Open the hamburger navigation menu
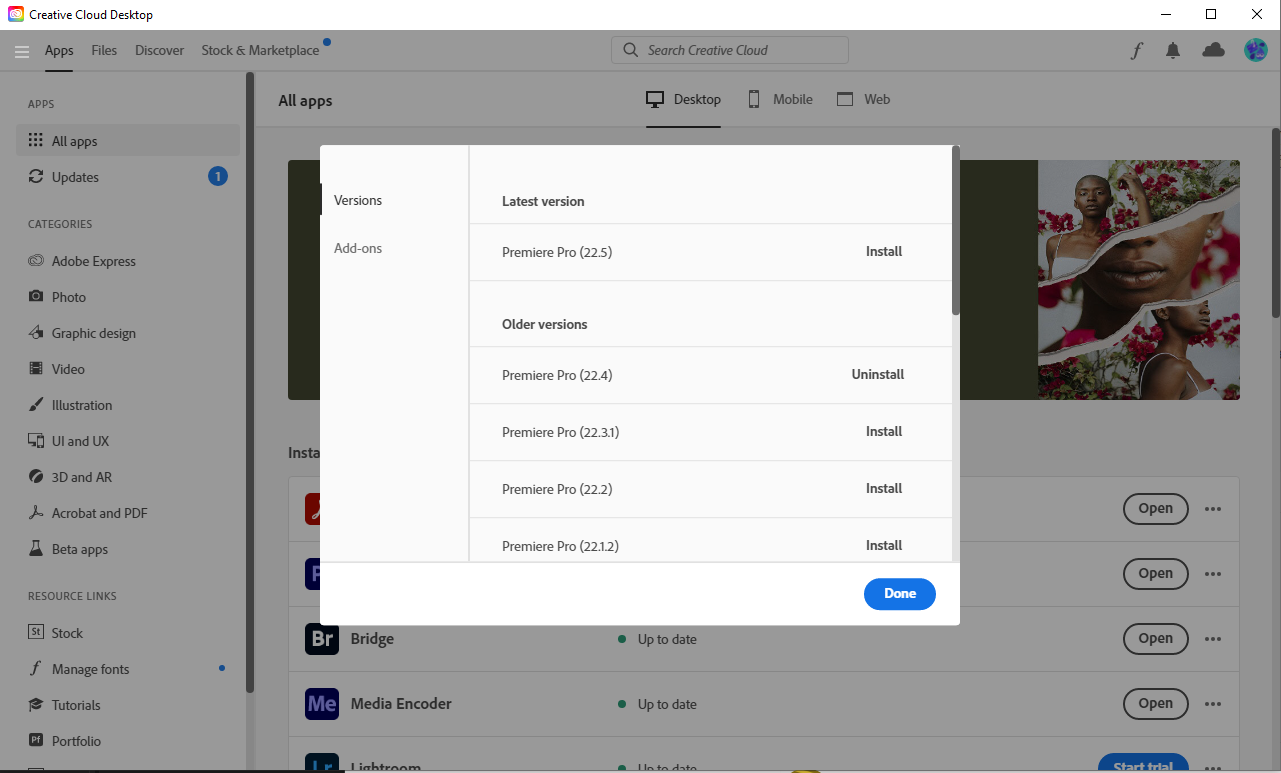 pos(21,51)
